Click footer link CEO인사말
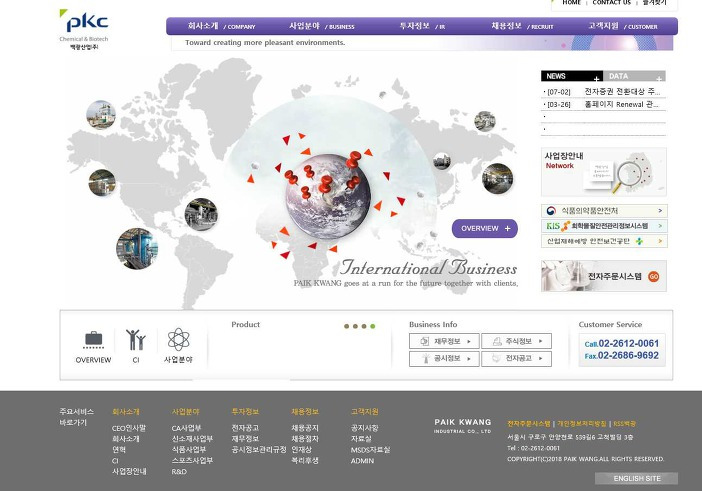The image size is (702, 491). [x=129, y=428]
